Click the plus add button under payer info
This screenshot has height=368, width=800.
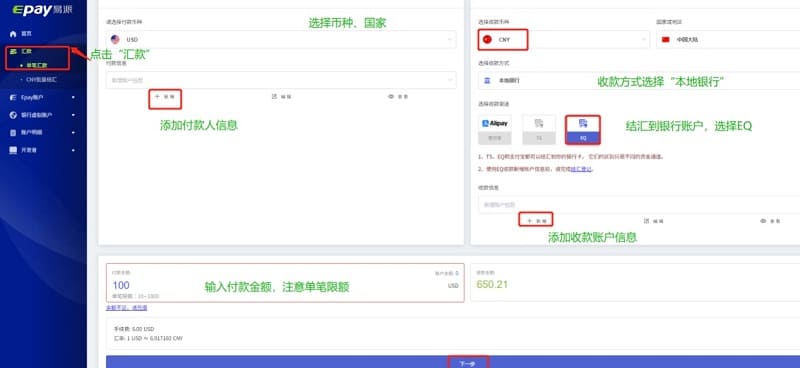click(x=165, y=96)
